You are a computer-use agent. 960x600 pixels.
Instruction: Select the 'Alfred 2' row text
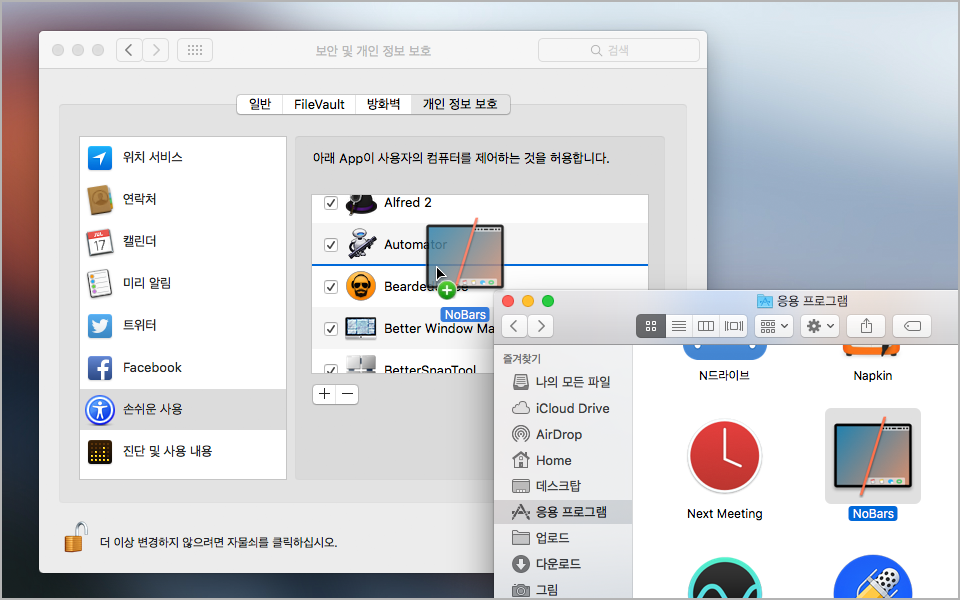click(408, 203)
